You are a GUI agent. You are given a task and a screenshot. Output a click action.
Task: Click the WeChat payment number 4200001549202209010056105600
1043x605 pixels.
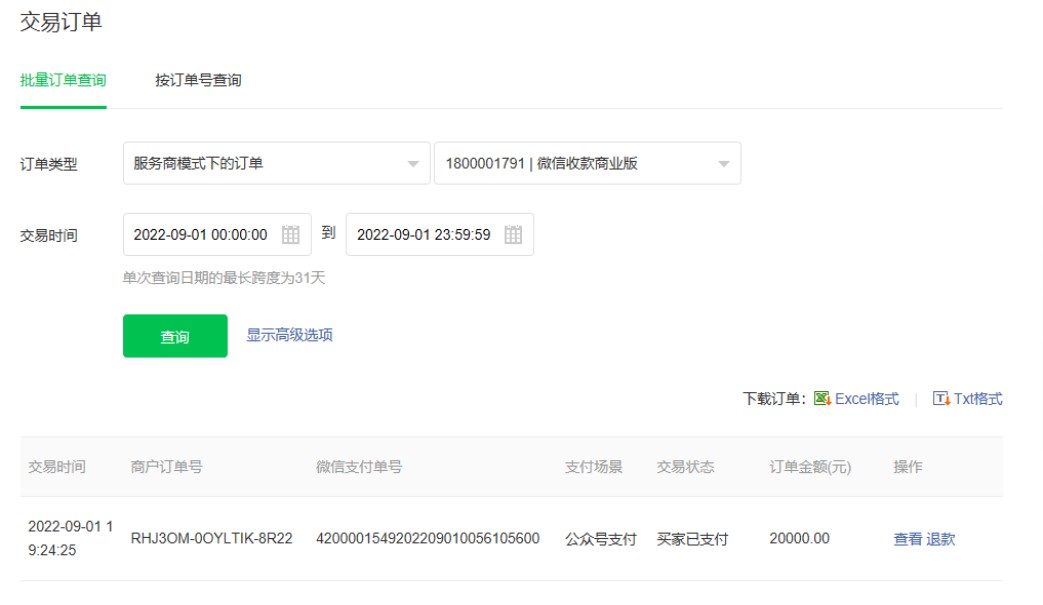click(x=427, y=539)
